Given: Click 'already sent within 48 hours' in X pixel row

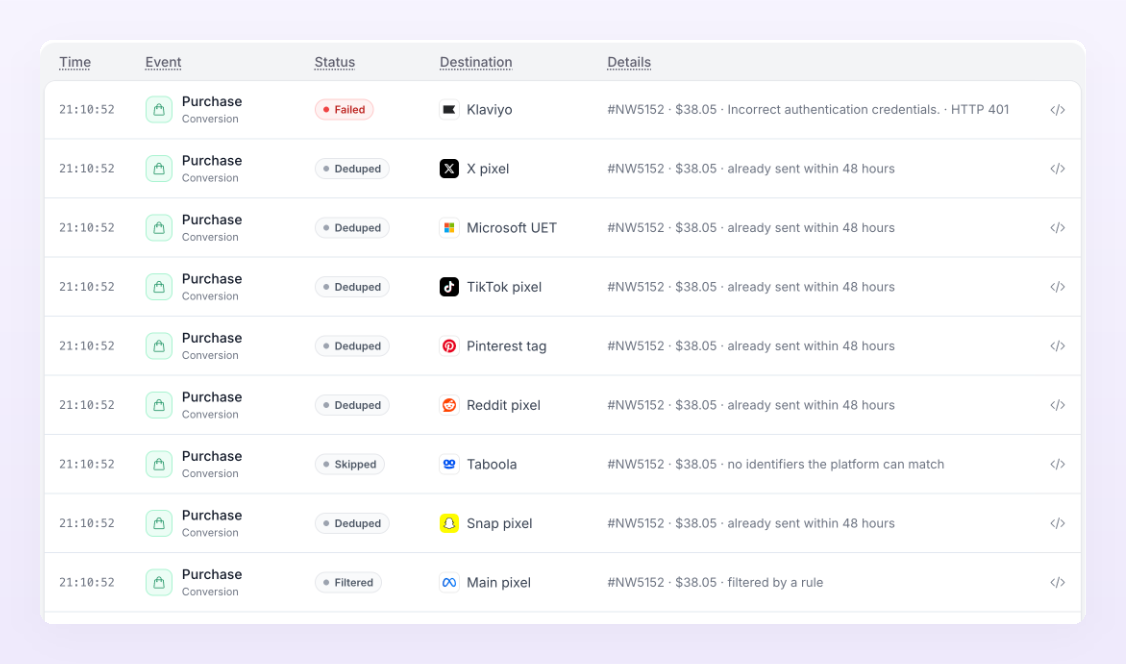Looking at the screenshot, I should tap(811, 169).
